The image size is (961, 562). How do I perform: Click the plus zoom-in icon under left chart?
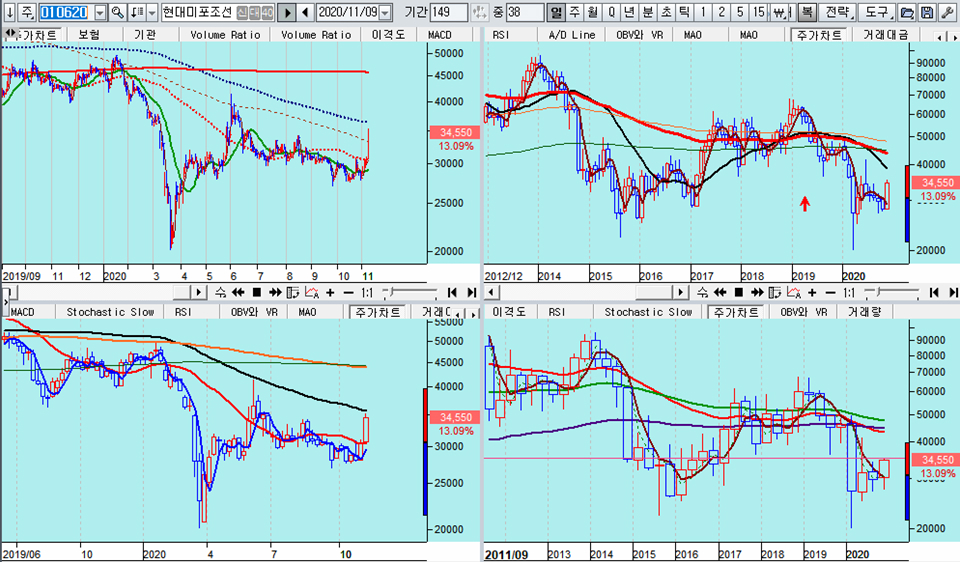click(x=330, y=293)
